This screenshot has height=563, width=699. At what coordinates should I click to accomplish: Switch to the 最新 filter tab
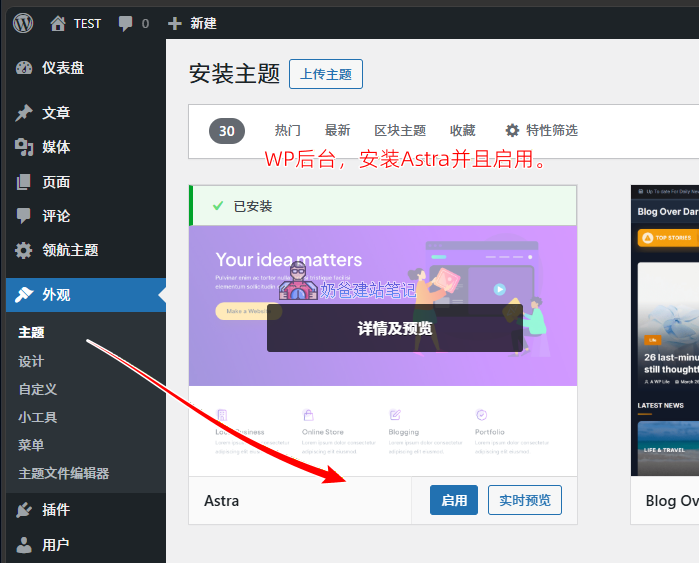[x=337, y=131]
